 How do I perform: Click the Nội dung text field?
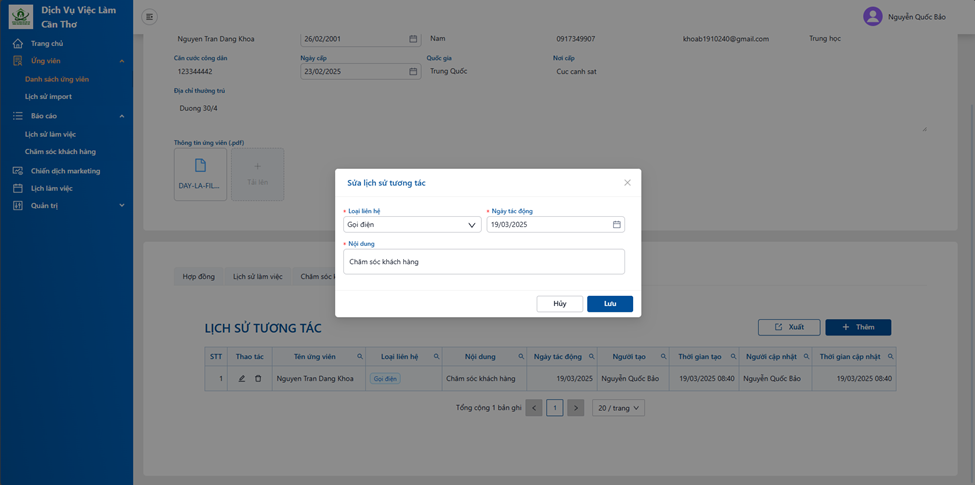coord(484,262)
